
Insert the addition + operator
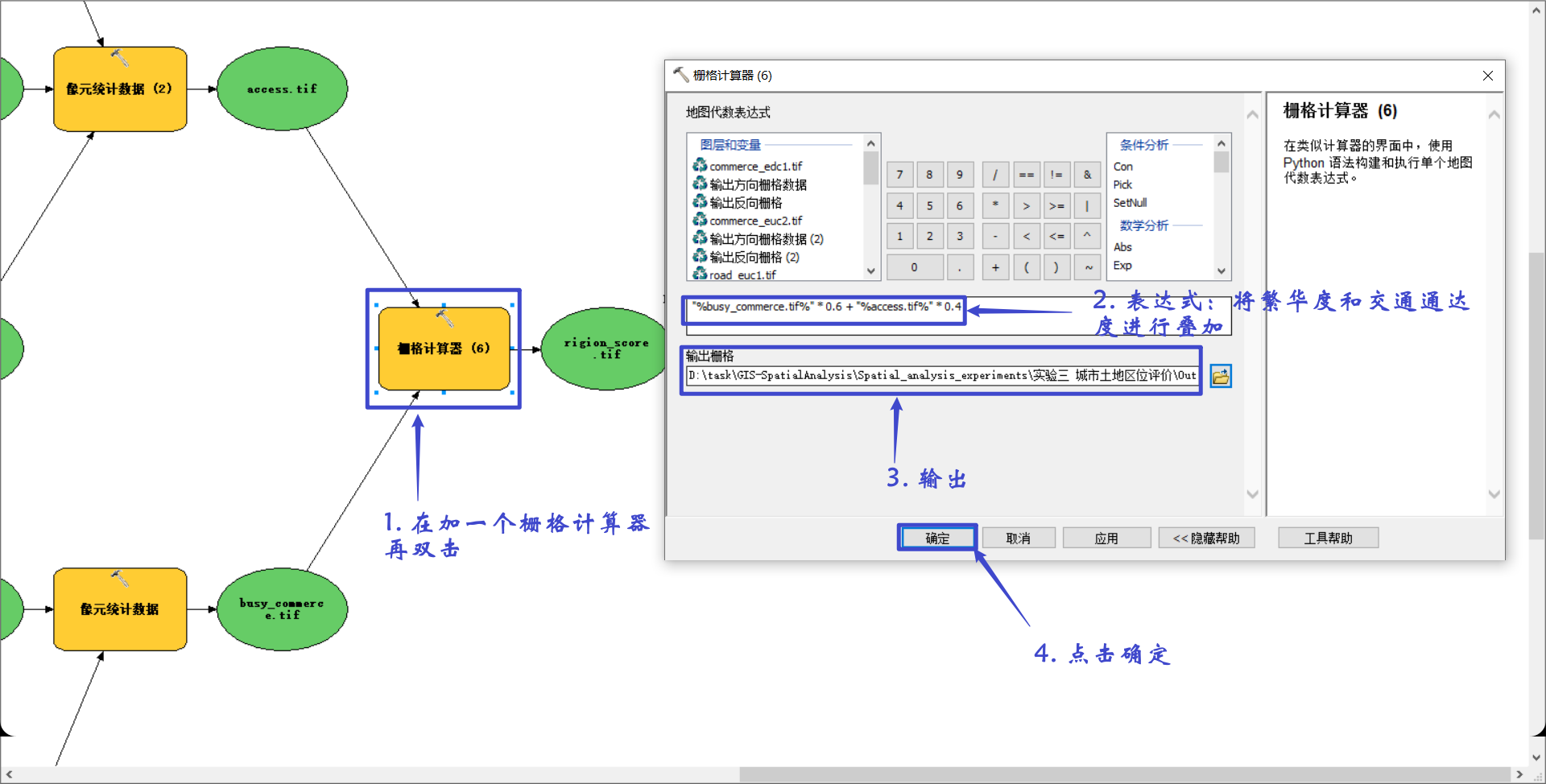point(995,267)
